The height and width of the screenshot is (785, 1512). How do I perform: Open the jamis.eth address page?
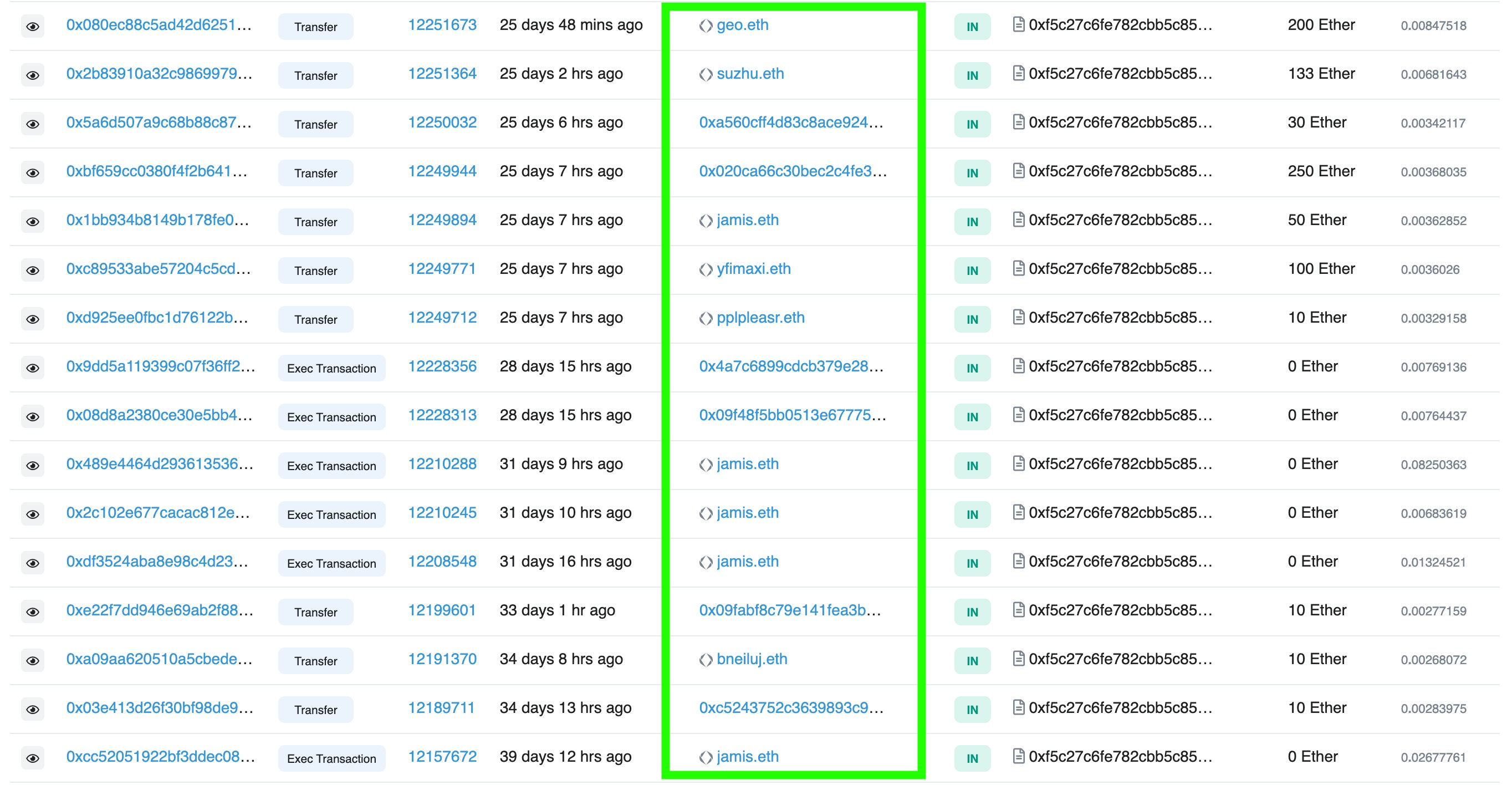[747, 220]
